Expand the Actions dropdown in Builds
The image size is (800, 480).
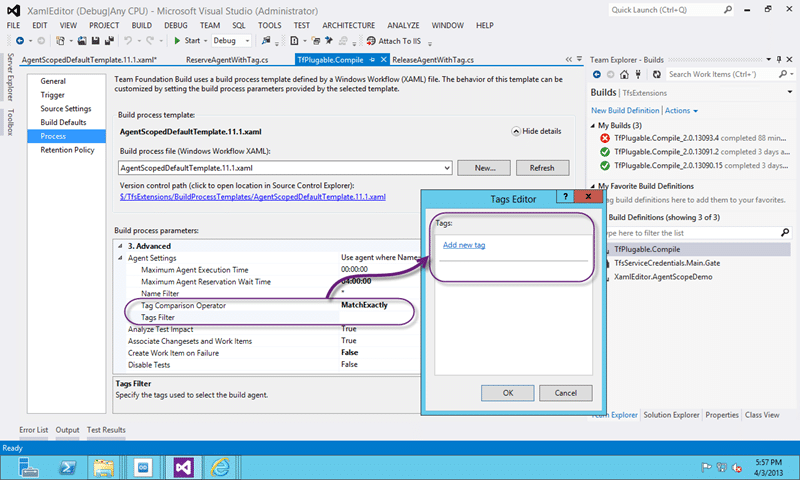click(681, 111)
